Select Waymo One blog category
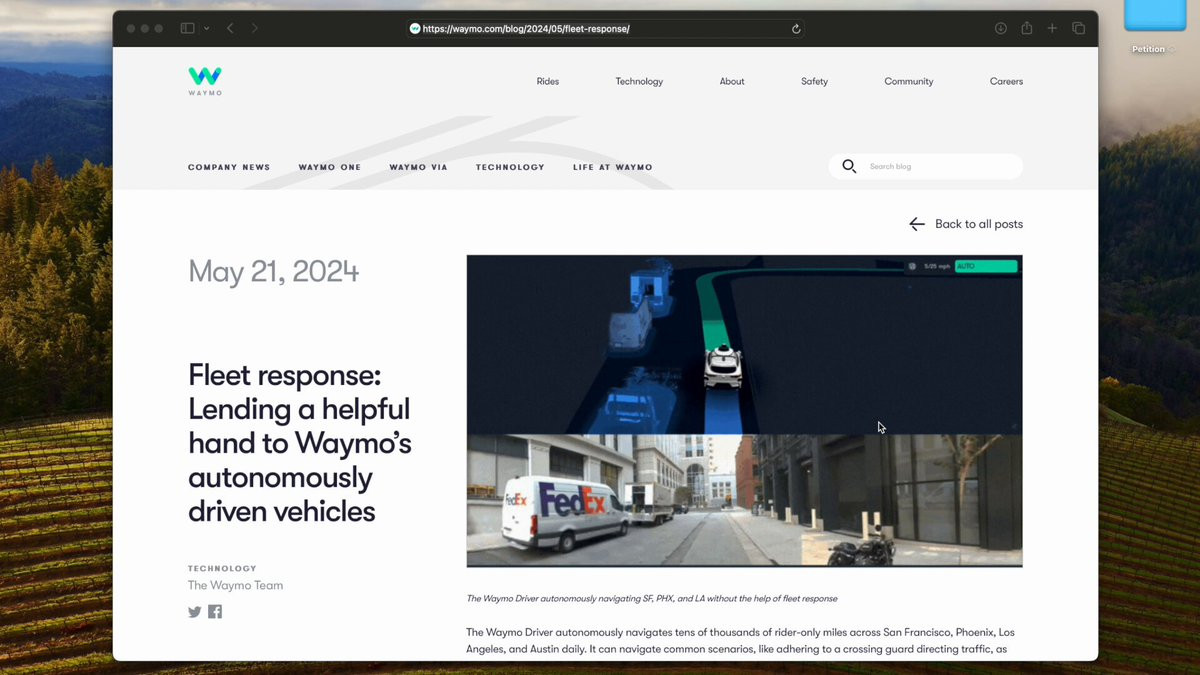1200x675 pixels. click(x=330, y=167)
